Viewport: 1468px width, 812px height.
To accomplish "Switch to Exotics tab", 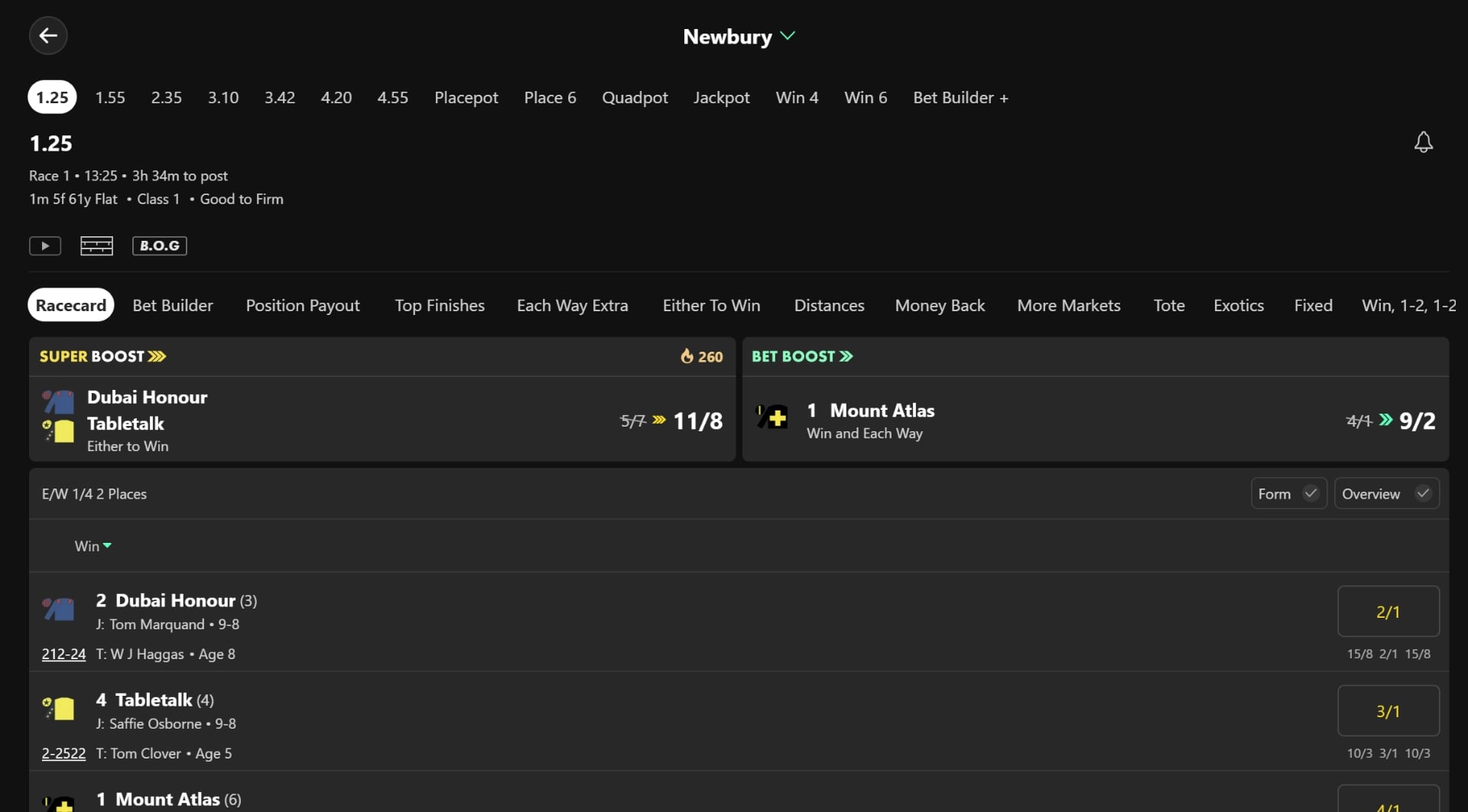I will [x=1239, y=305].
